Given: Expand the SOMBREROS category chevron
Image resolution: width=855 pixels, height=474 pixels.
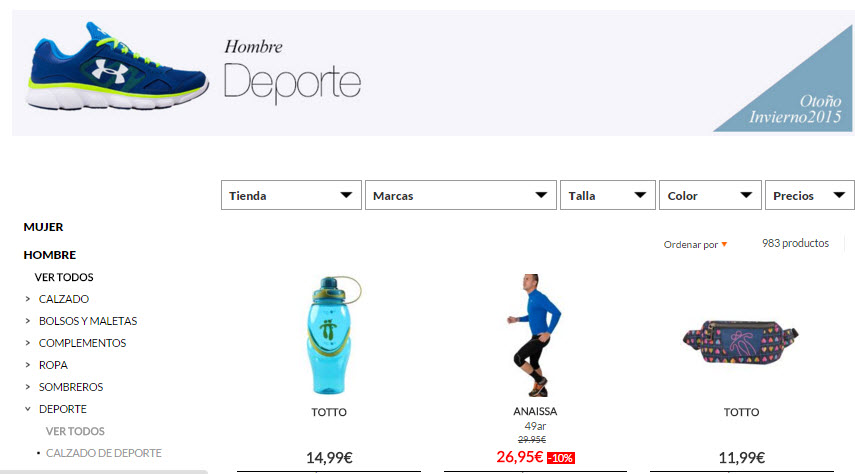Looking at the screenshot, I should (28, 387).
